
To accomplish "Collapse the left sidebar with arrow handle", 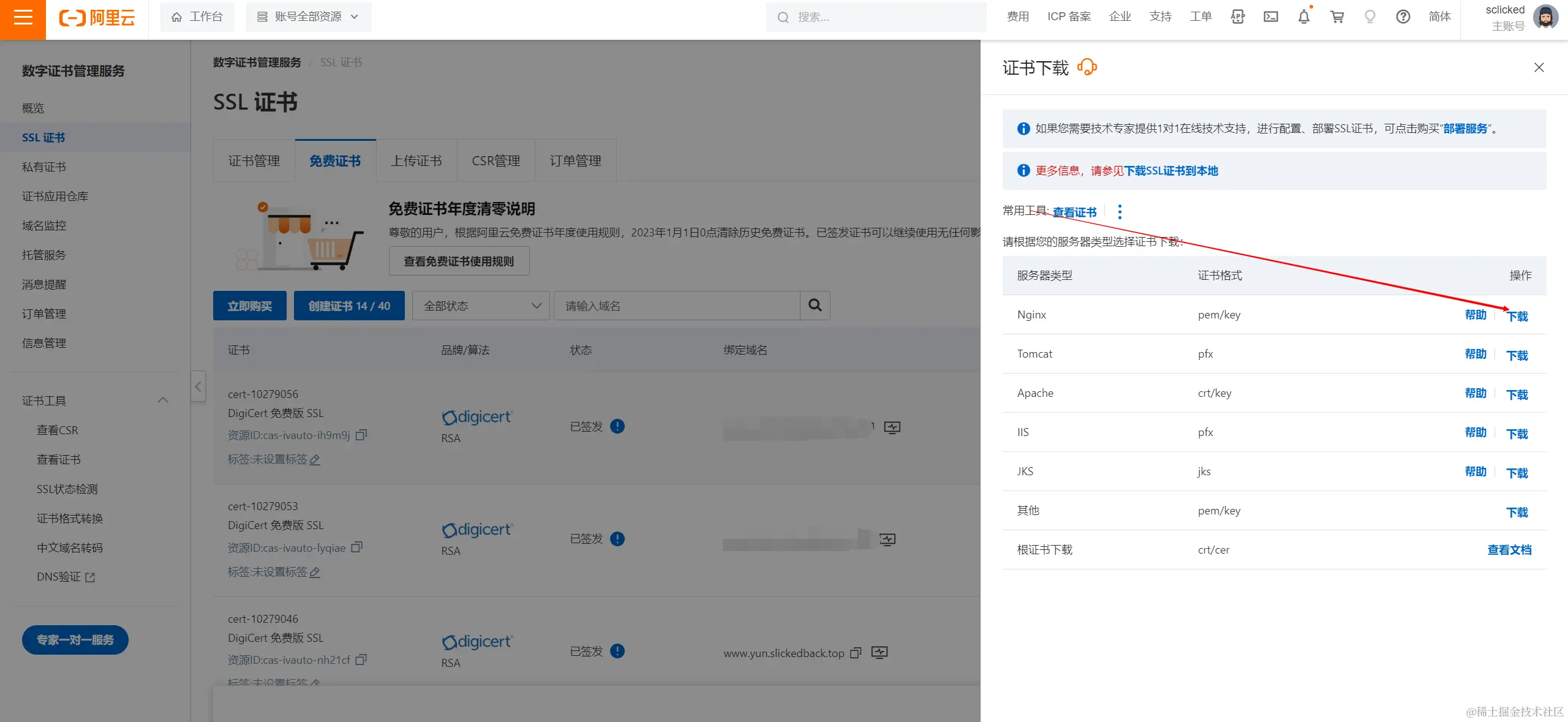I will pyautogui.click(x=198, y=386).
